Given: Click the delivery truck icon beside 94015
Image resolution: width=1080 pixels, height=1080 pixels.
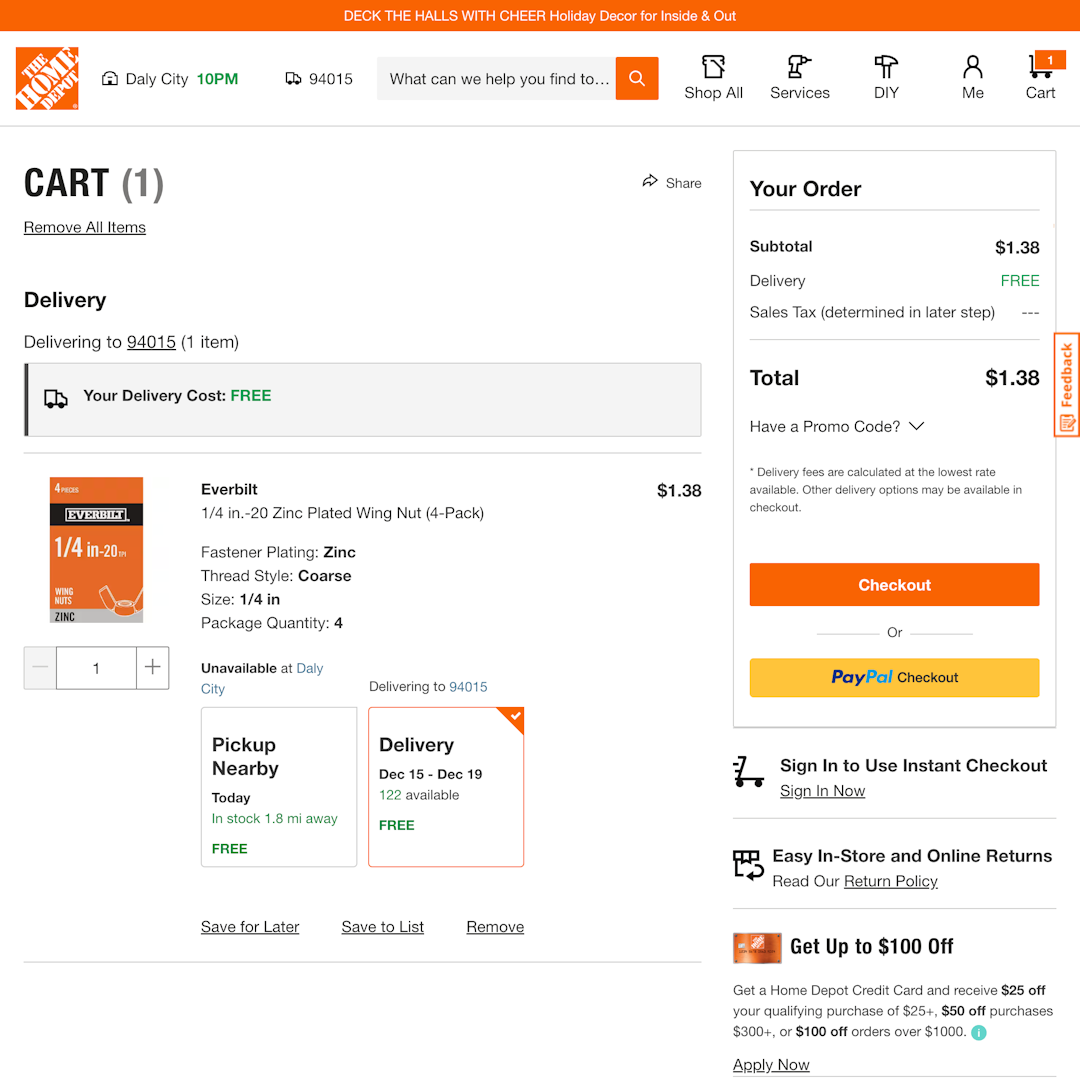Looking at the screenshot, I should click(x=291, y=78).
